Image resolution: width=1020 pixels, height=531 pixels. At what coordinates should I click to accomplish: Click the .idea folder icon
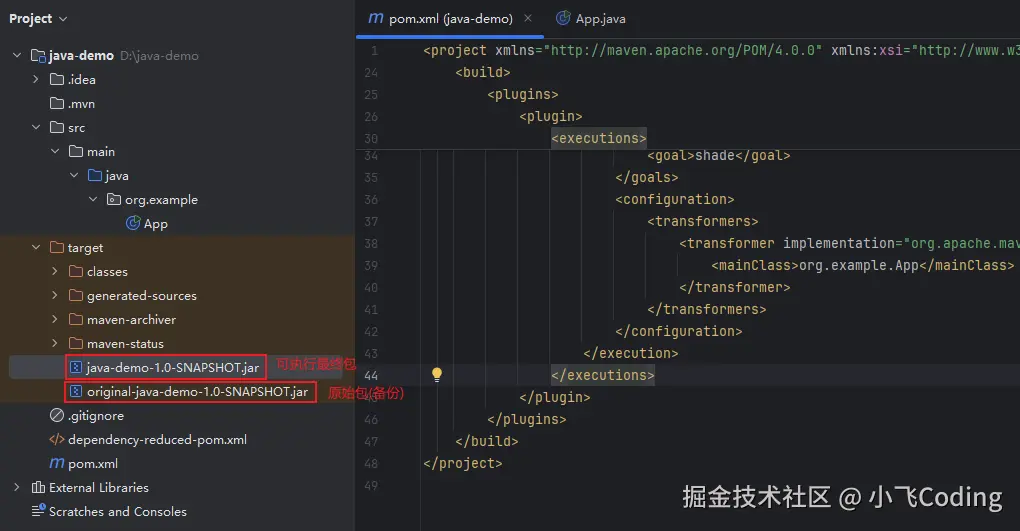(x=57, y=79)
